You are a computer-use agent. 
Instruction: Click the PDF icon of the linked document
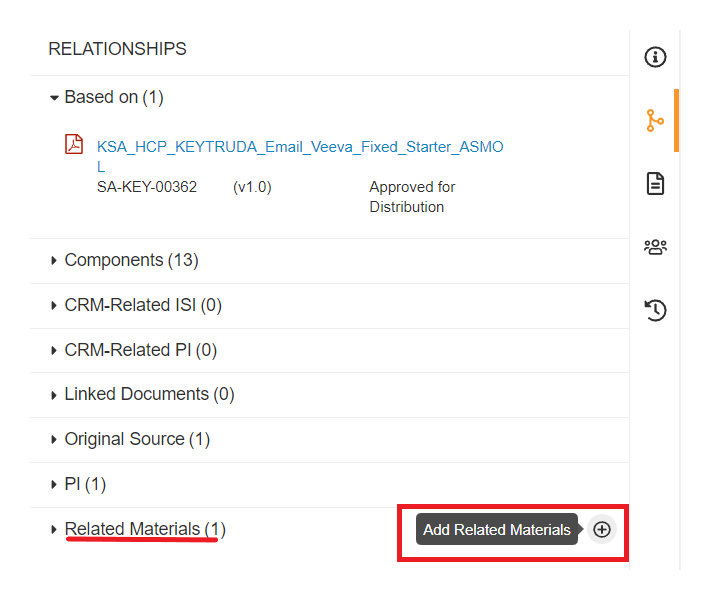coord(74,144)
